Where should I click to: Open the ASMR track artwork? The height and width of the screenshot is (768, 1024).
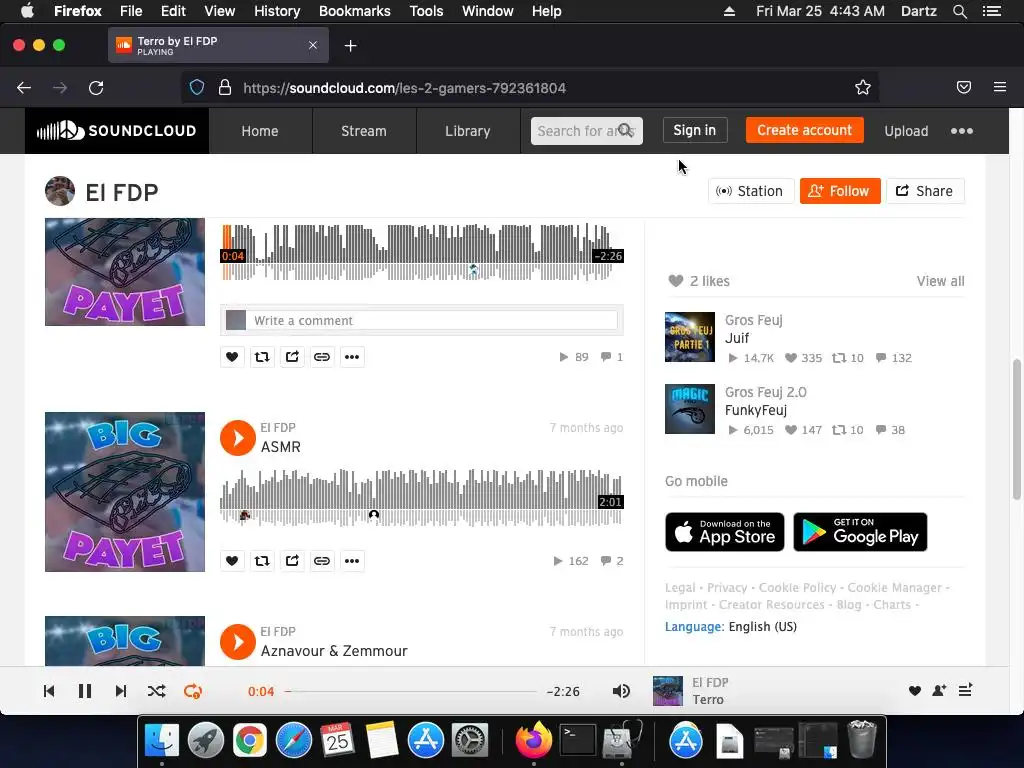tap(125, 492)
